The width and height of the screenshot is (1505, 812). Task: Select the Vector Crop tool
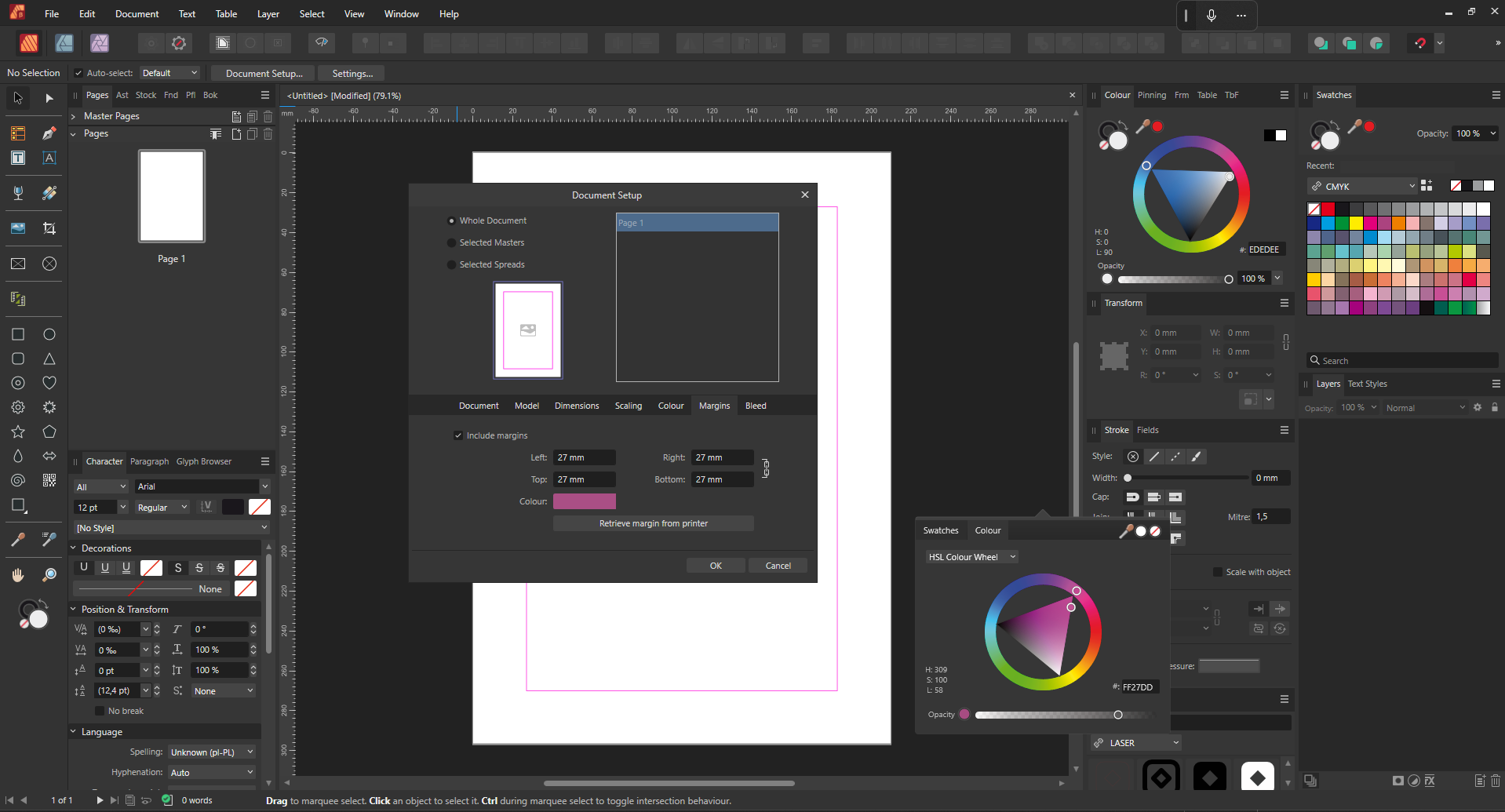(x=49, y=228)
